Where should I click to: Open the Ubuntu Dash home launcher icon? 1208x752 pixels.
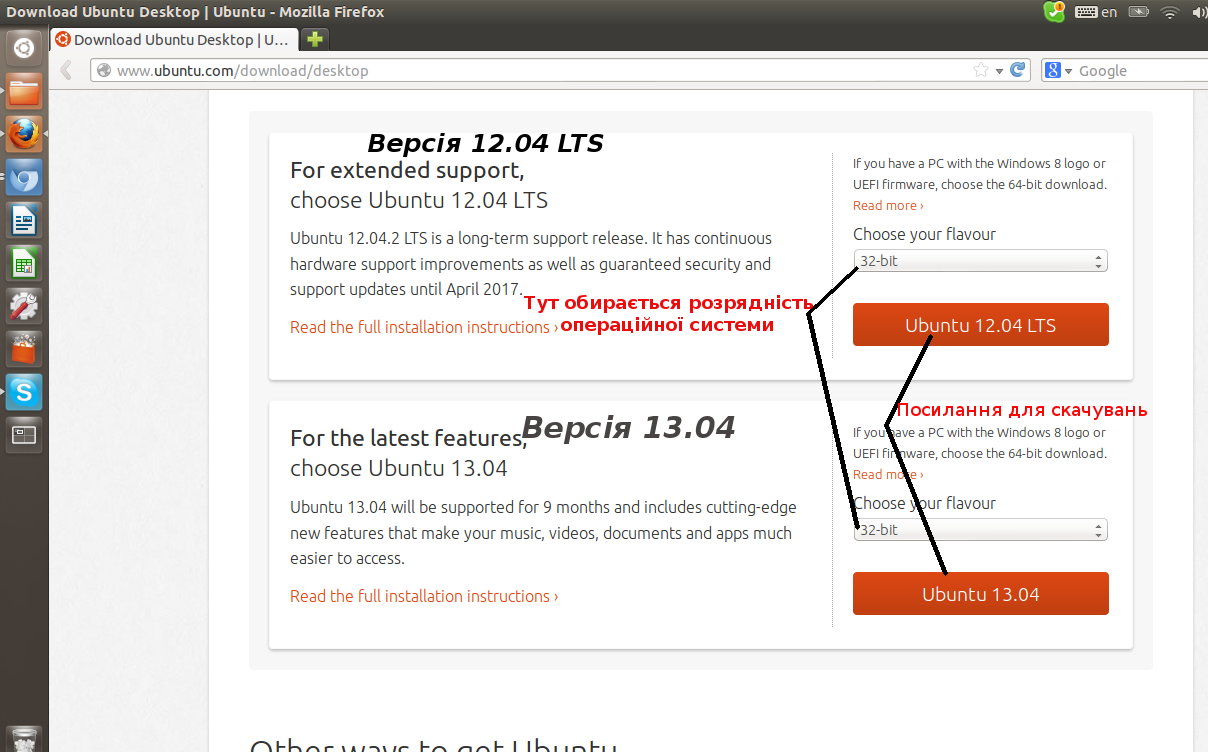coord(24,46)
